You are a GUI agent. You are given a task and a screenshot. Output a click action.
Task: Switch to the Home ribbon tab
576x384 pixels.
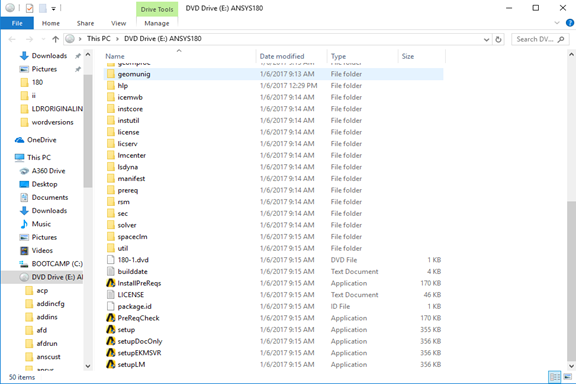[51, 23]
